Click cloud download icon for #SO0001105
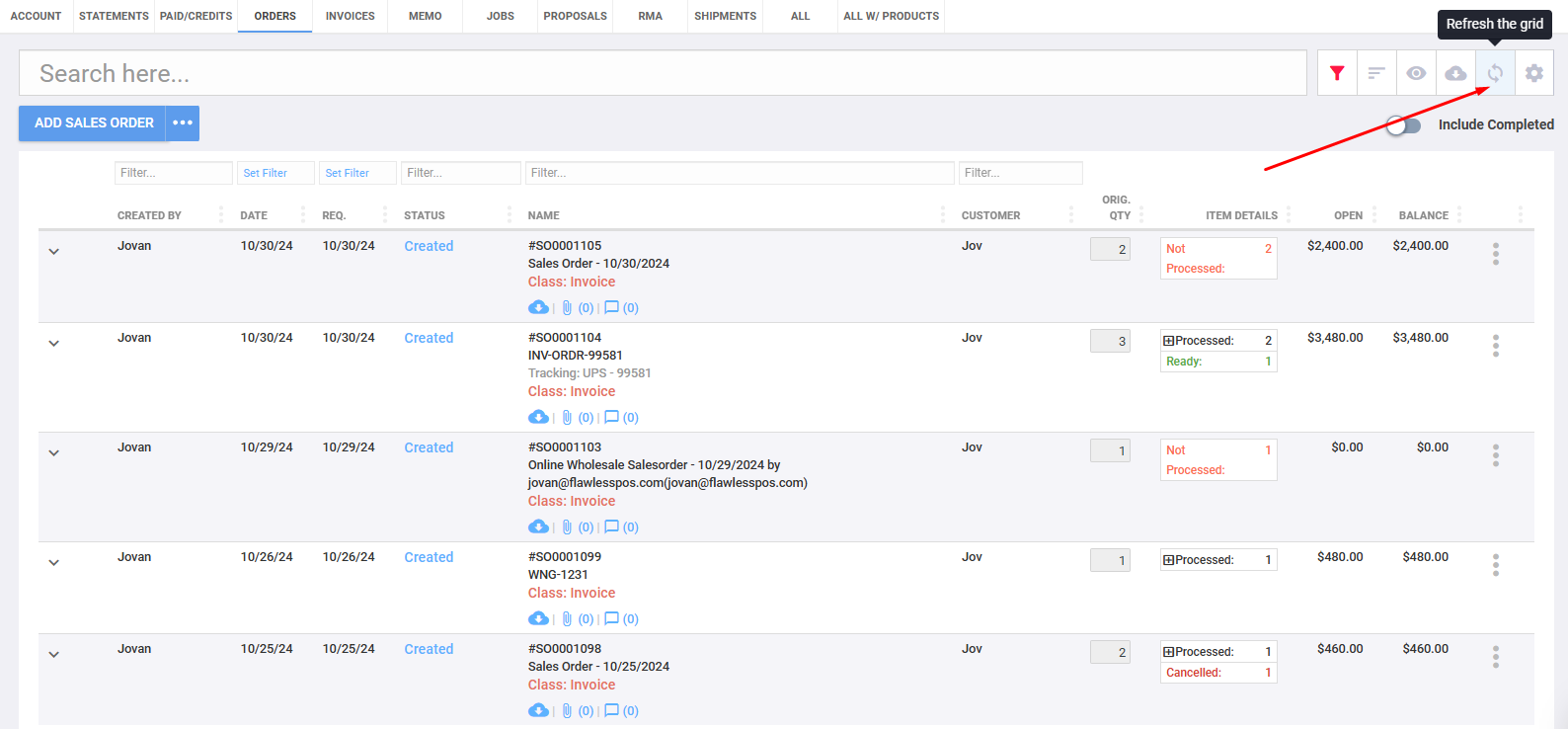This screenshot has width=1568, height=729. coord(538,307)
